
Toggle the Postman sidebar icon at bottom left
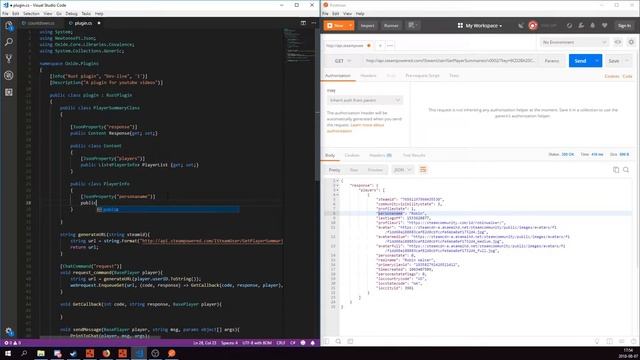326,341
